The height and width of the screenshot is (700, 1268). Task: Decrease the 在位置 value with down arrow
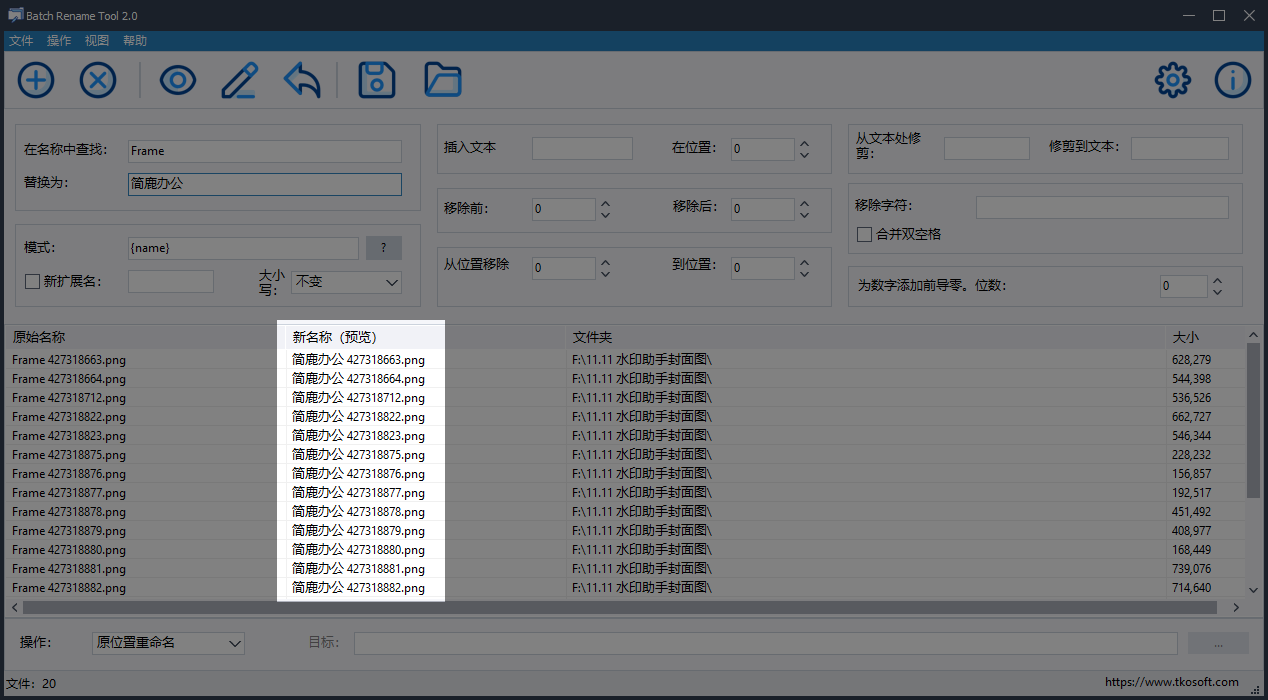tap(804, 155)
